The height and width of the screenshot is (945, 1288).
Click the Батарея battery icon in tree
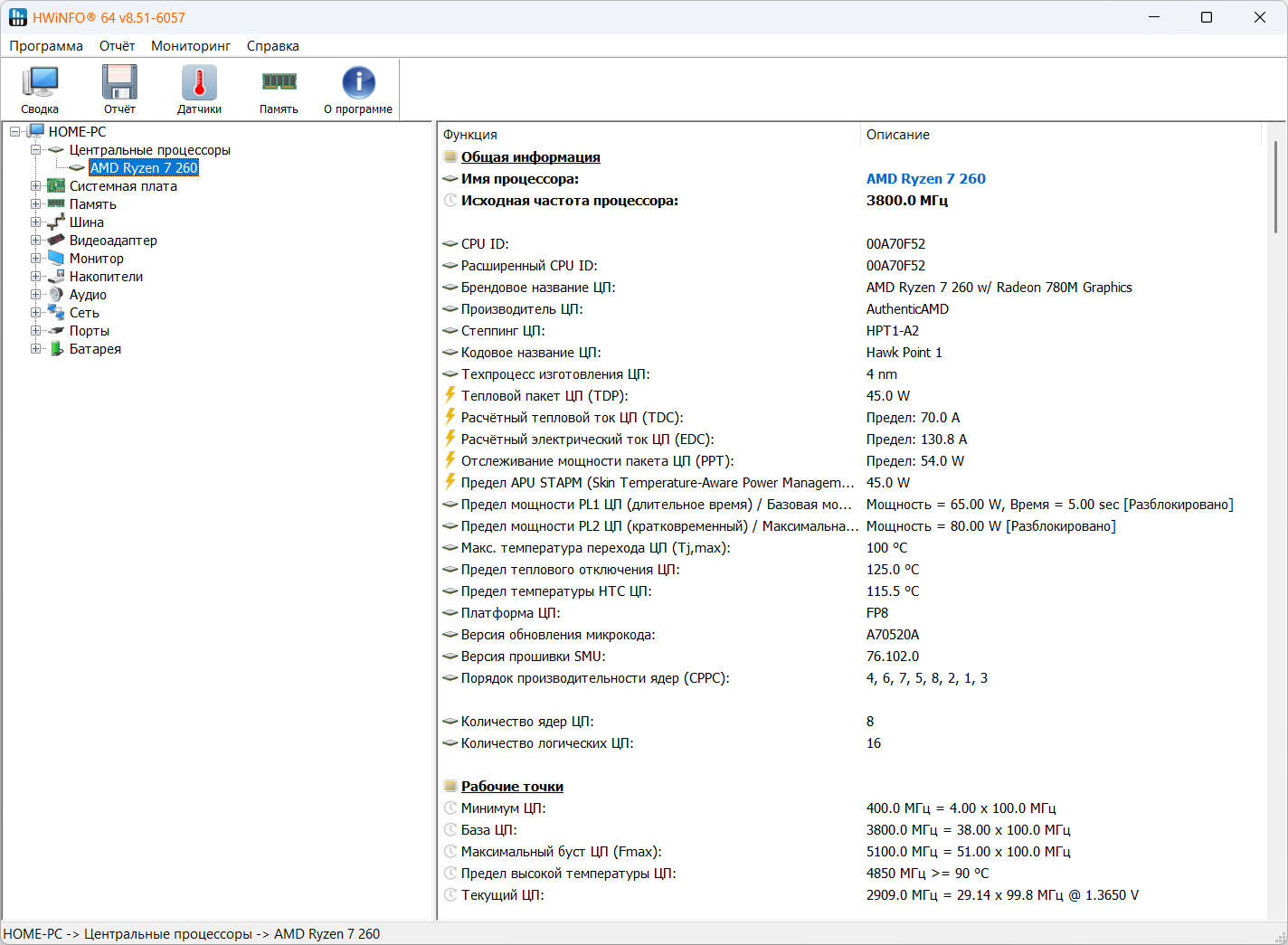(x=56, y=349)
